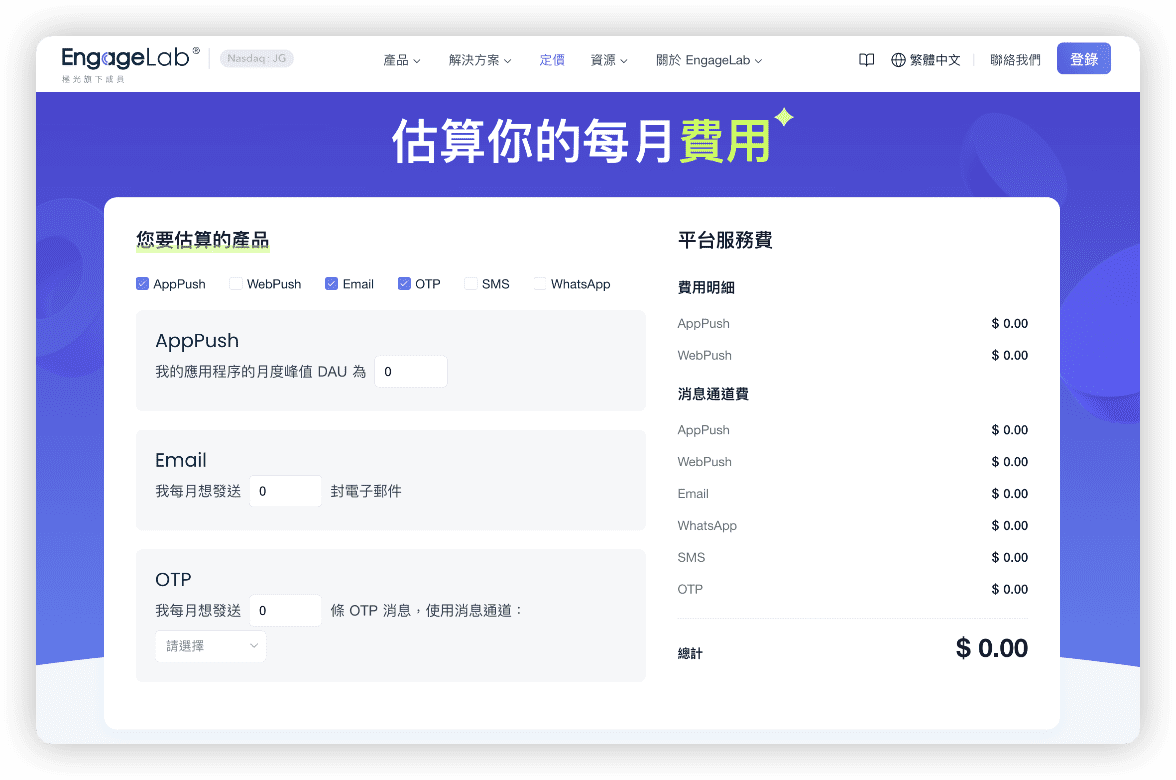Uncheck the OTP checkbox
The image size is (1176, 780).
[x=404, y=284]
